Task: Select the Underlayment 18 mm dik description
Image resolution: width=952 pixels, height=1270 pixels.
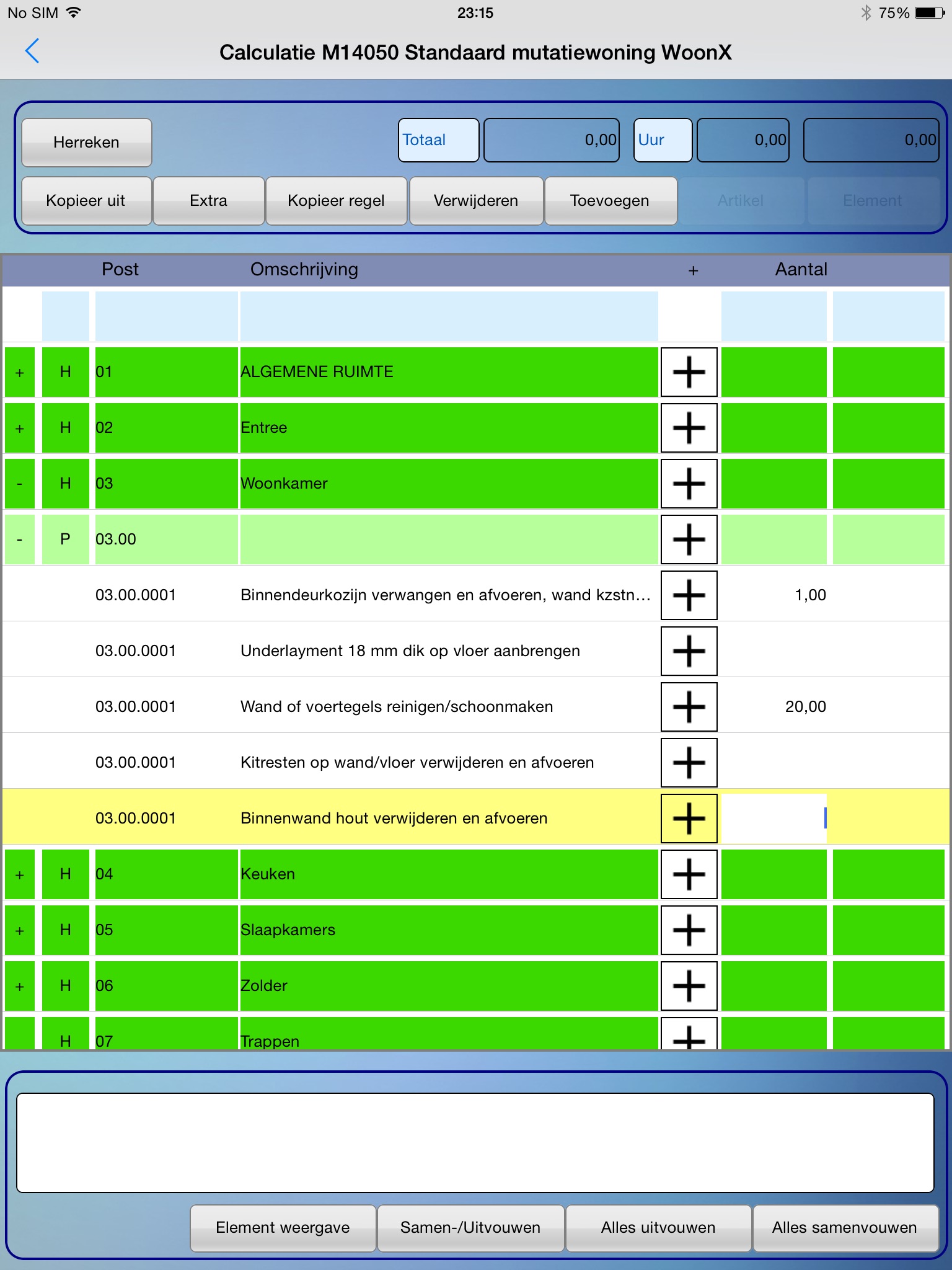Action: pos(410,651)
